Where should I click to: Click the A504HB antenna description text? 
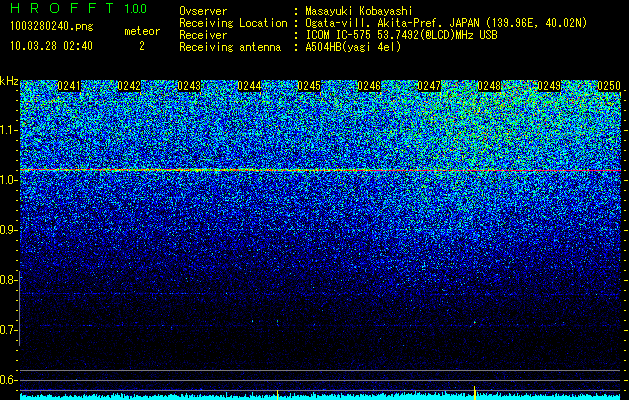[x=353, y=47]
